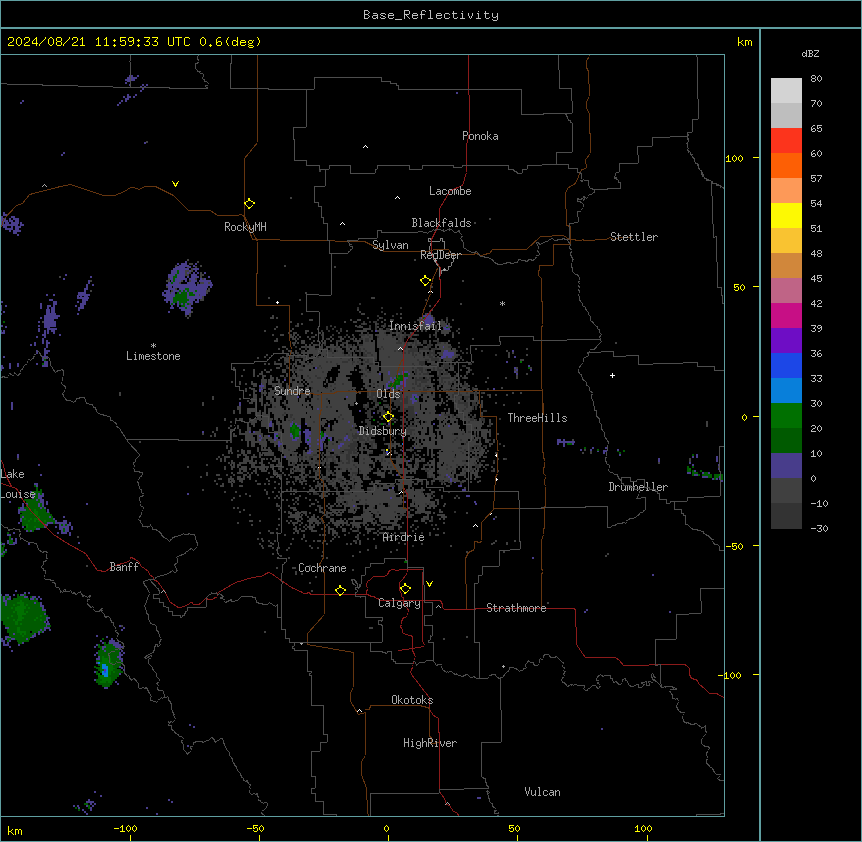Click the 0.6(deg) elevation angle text
Image resolution: width=862 pixels, height=842 pixels.
click(x=230, y=42)
